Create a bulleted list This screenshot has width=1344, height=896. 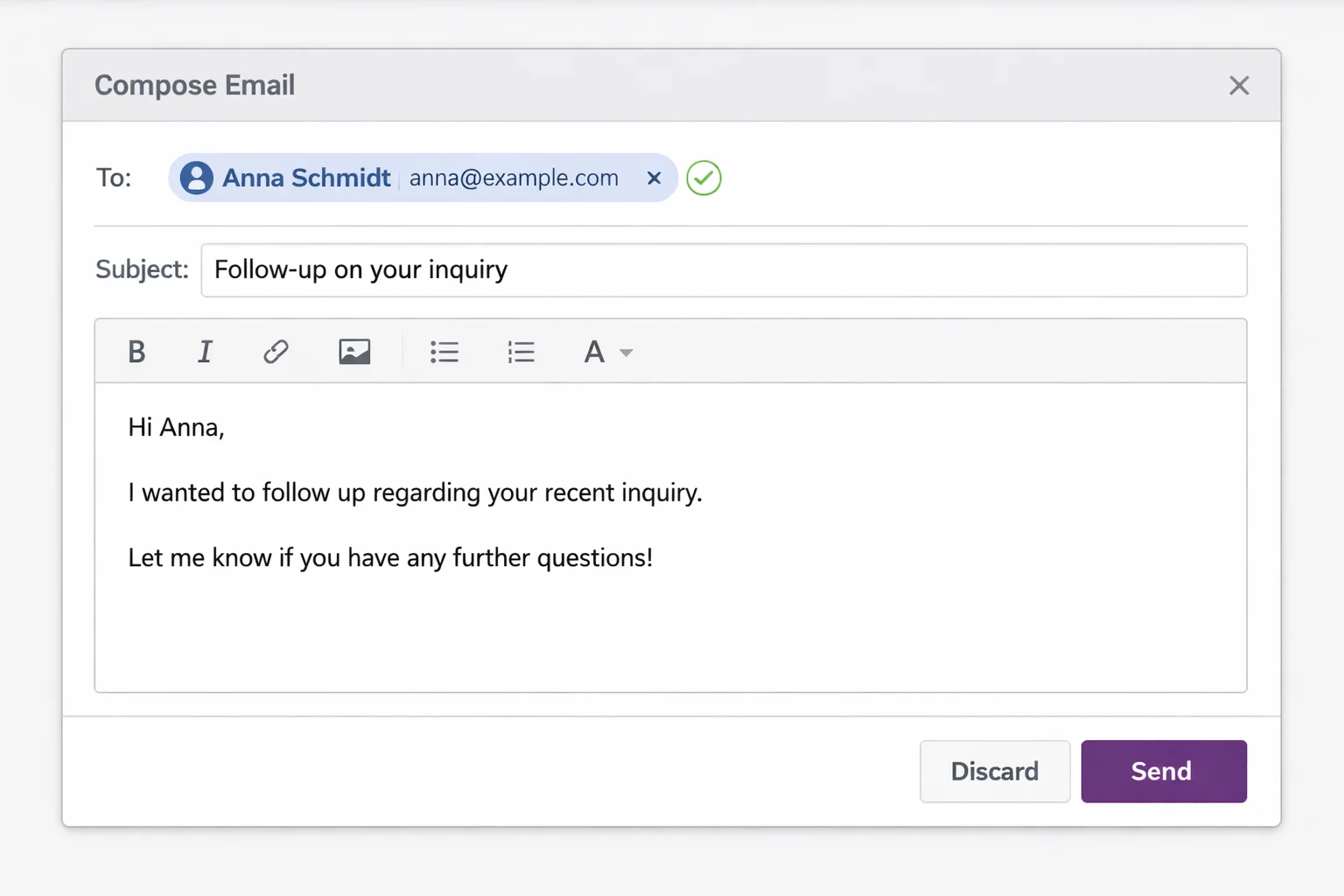tap(444, 351)
